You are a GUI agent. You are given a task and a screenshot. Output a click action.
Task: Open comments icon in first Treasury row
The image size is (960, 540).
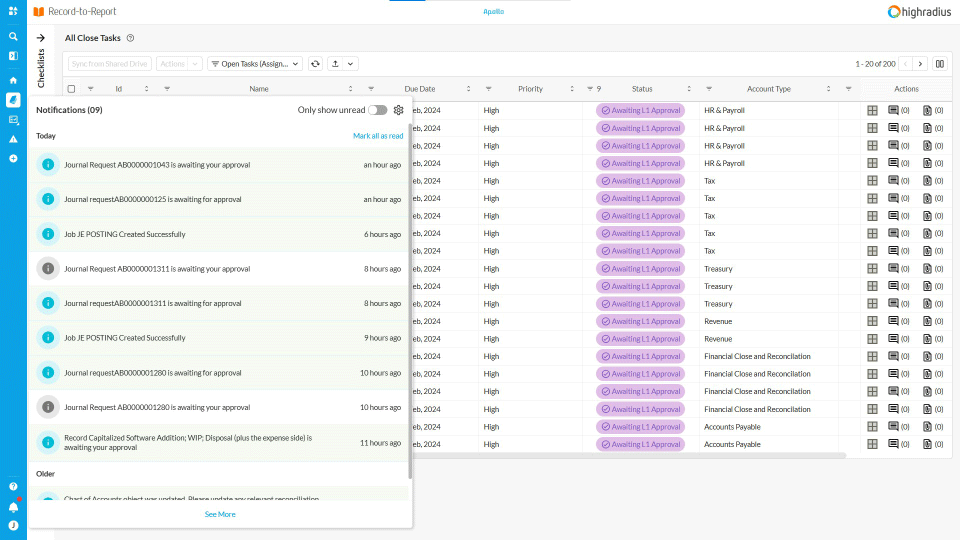(893, 269)
